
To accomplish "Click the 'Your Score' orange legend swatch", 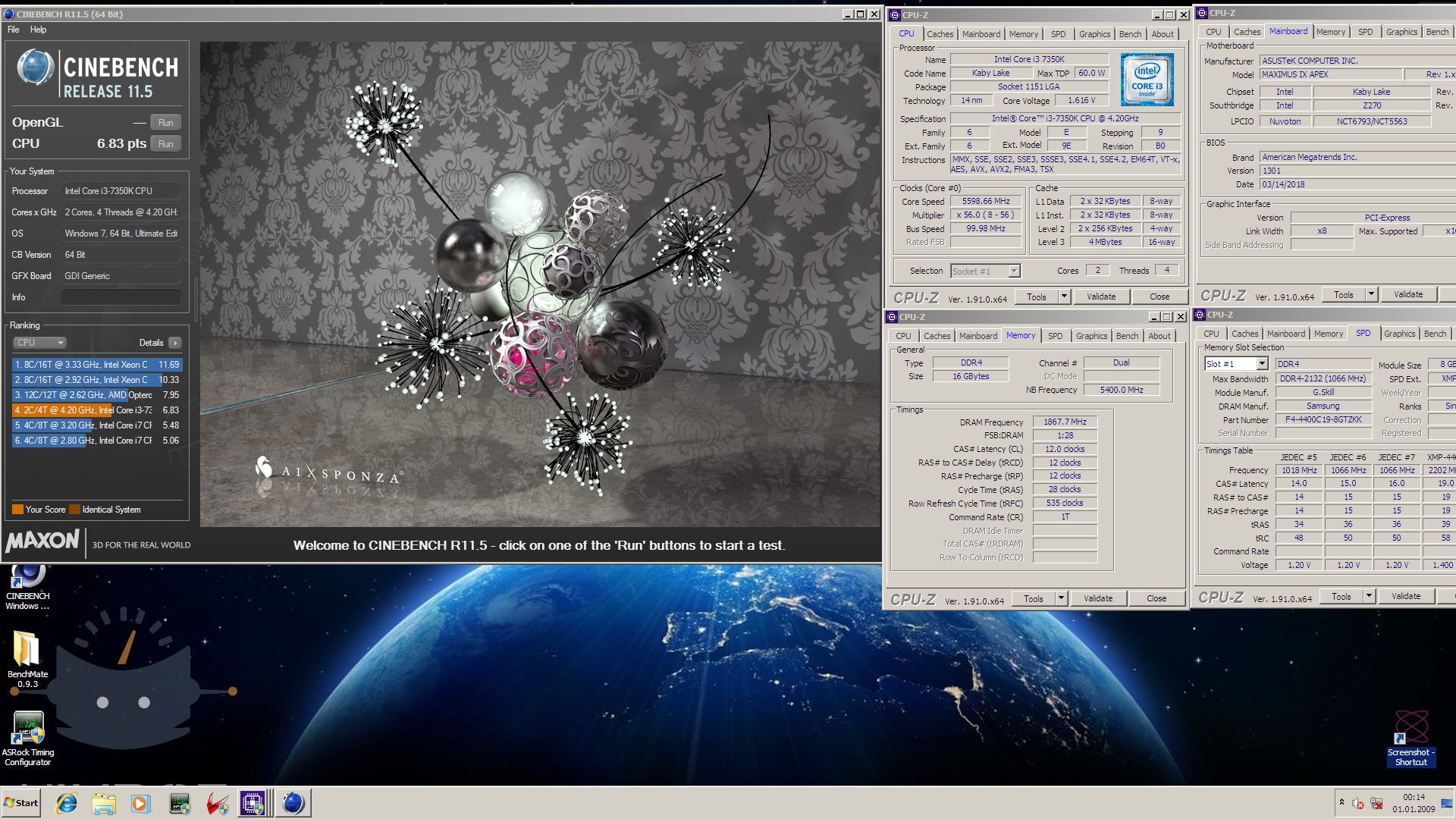I will (x=17, y=510).
